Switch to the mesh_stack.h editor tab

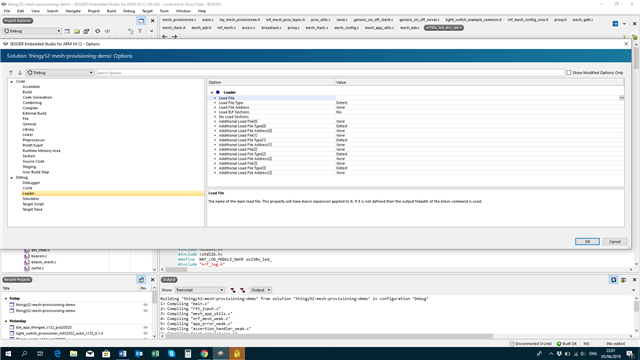[x=174, y=28]
